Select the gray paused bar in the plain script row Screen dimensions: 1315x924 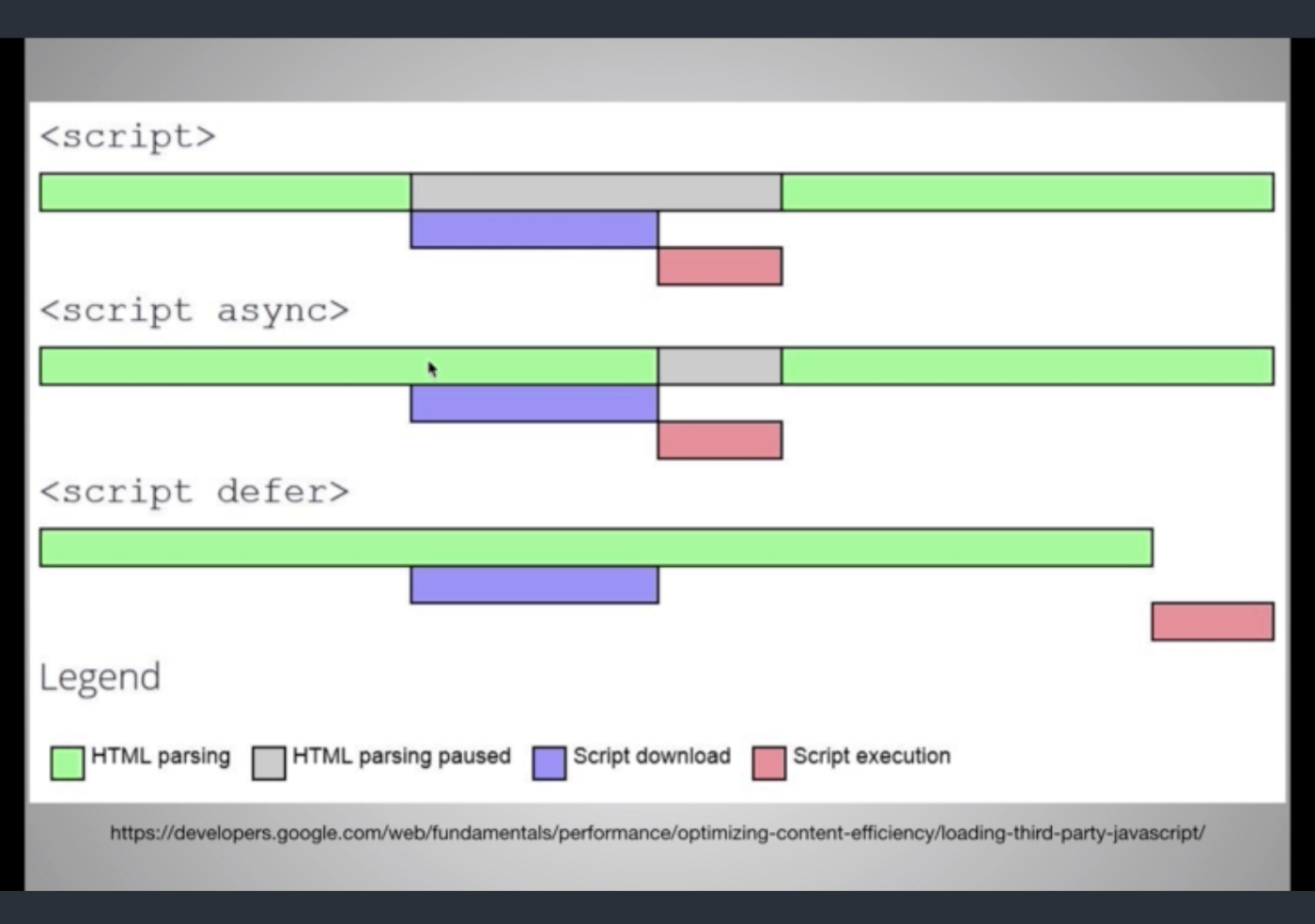[596, 192]
